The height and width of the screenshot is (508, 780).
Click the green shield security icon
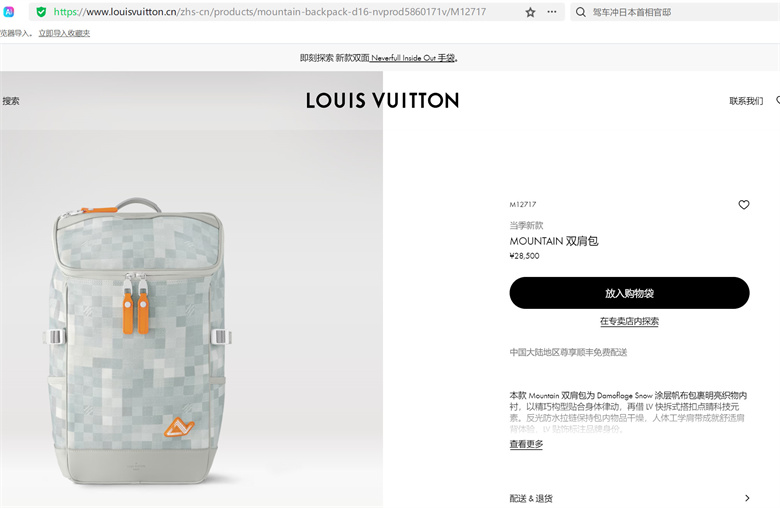tap(41, 12)
